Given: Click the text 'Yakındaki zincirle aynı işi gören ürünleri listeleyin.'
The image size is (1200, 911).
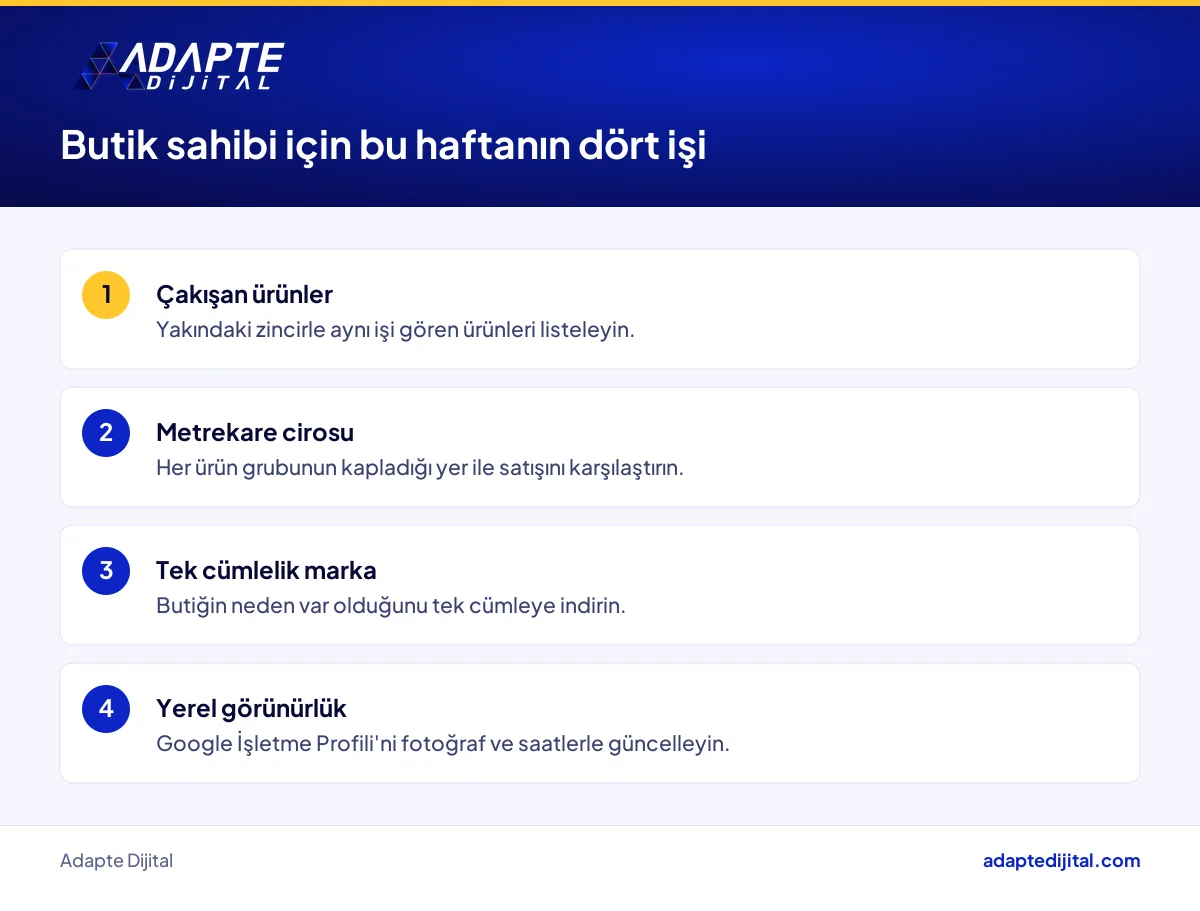Looking at the screenshot, I should 395,329.
